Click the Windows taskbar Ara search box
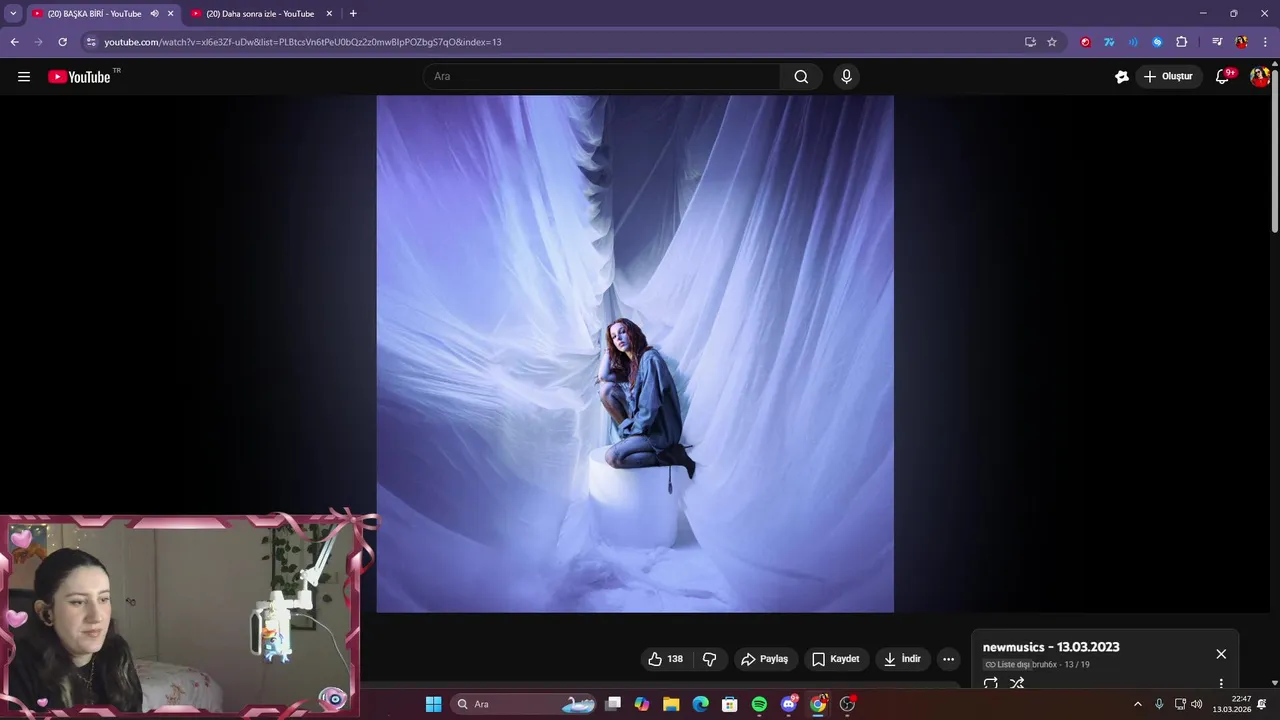This screenshot has height=720, width=1280. 525,704
